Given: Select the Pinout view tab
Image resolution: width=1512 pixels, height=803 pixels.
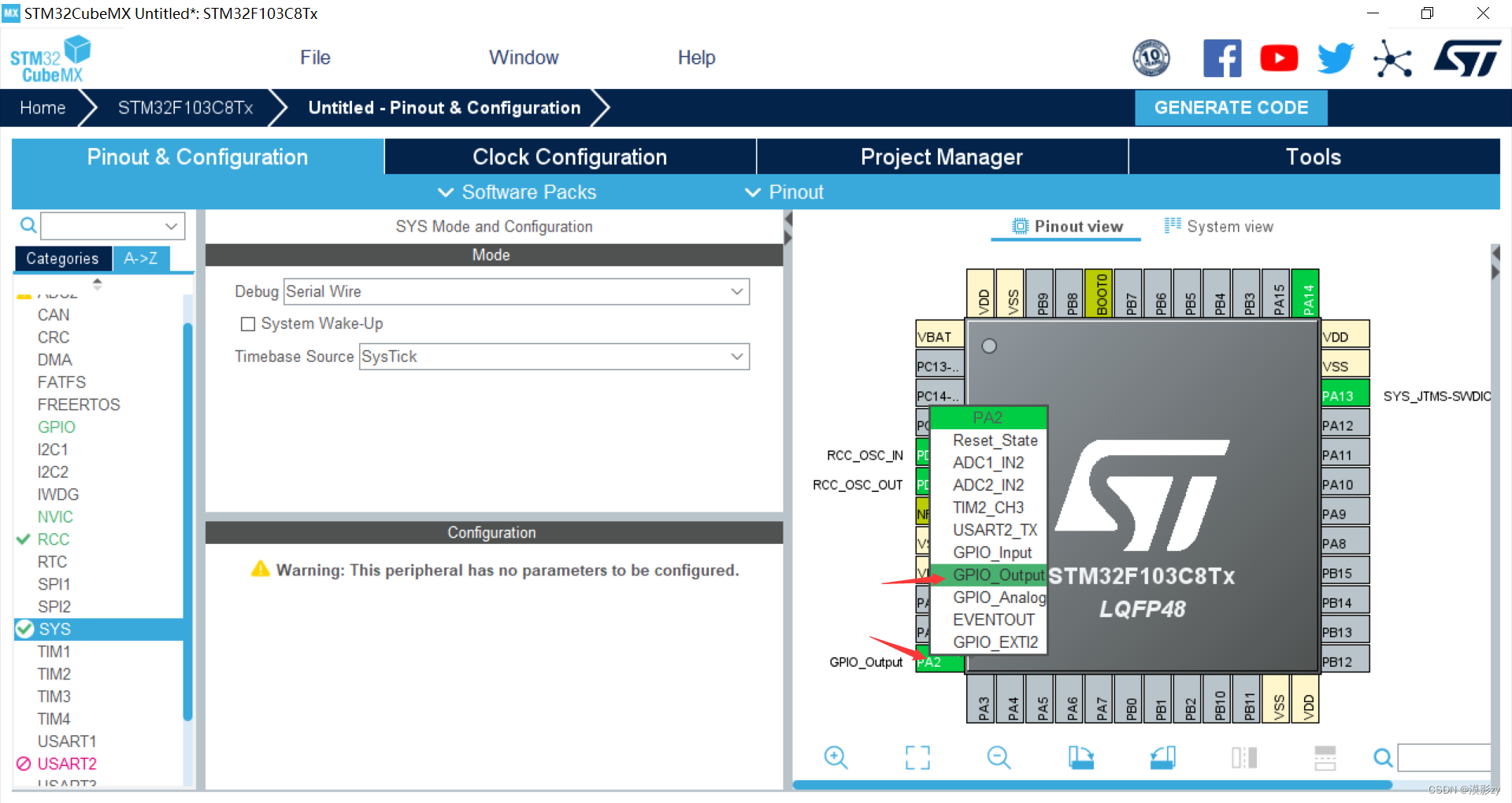Looking at the screenshot, I should 1067,227.
